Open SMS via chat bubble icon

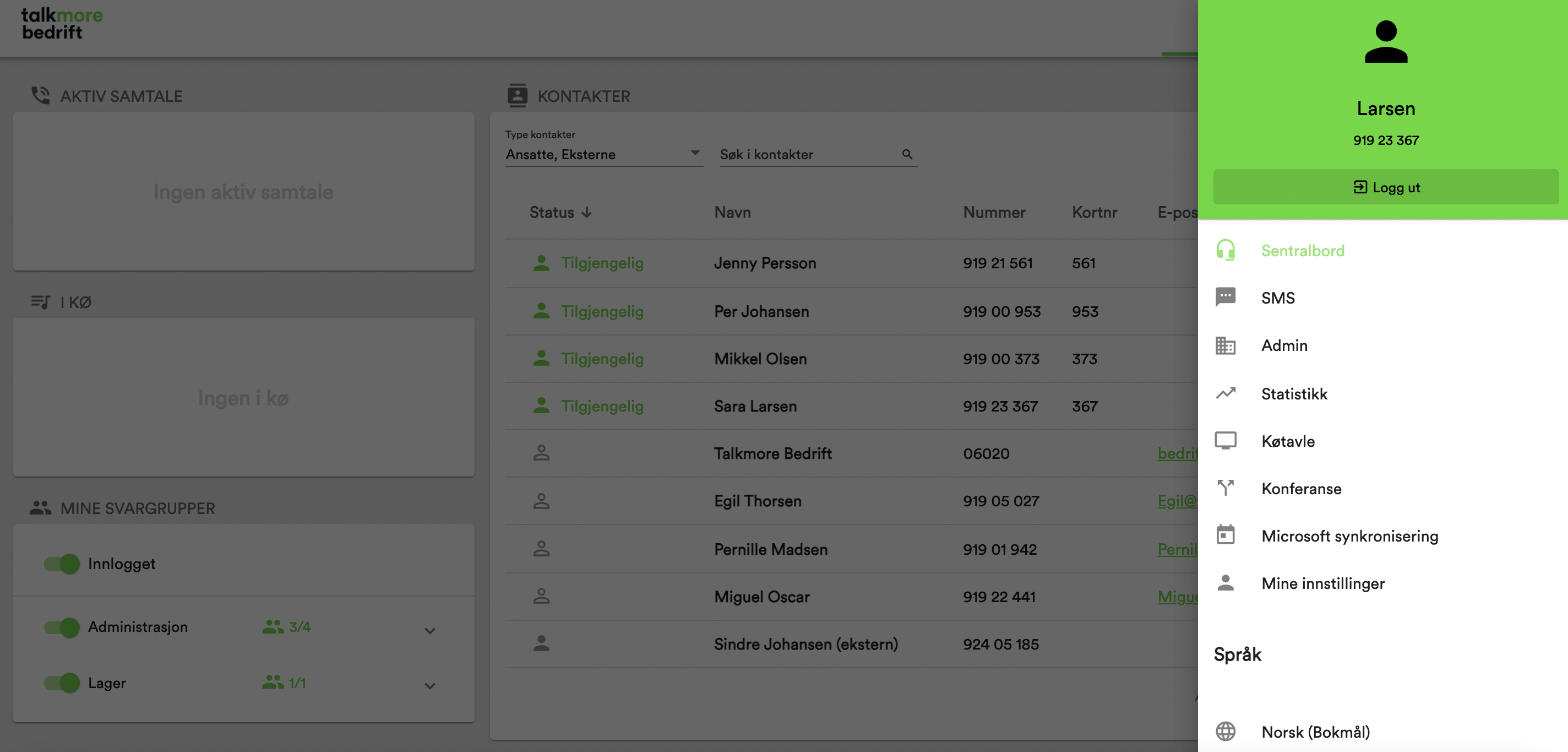point(1226,297)
